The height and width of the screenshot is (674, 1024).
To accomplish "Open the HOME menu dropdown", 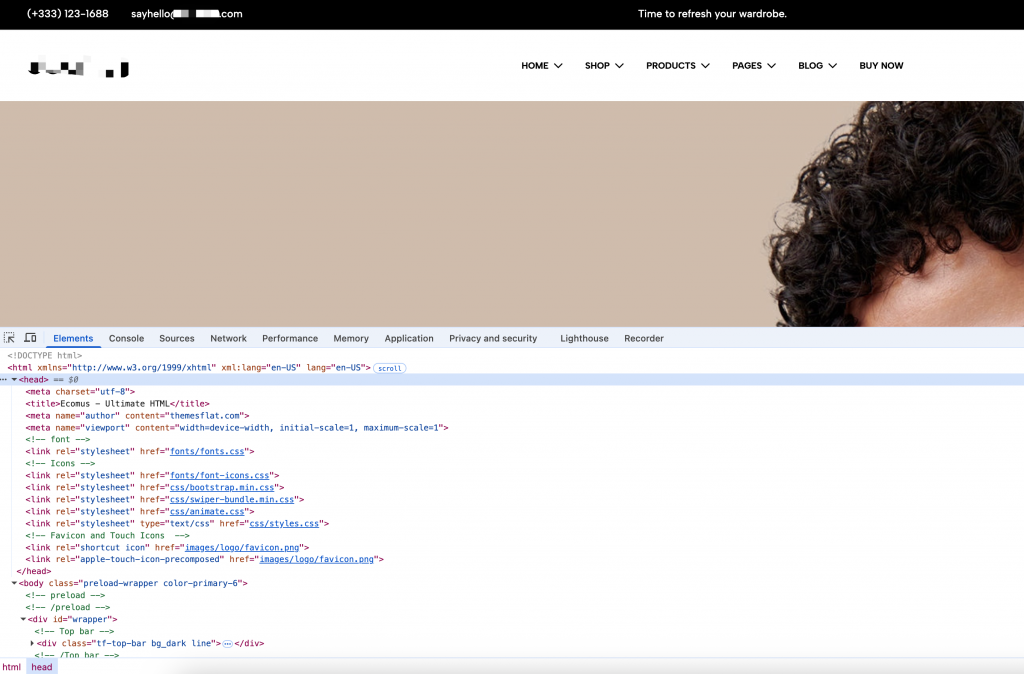I will click(x=541, y=65).
